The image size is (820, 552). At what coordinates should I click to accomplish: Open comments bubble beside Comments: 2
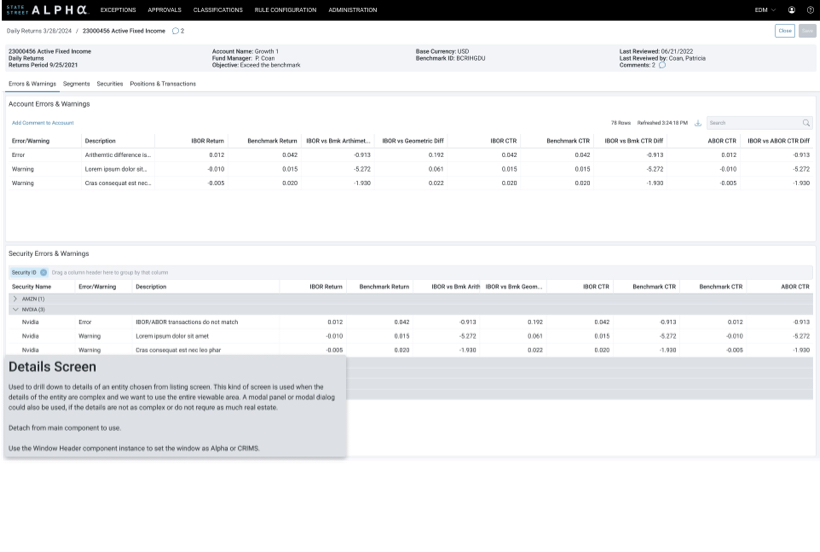(x=662, y=65)
